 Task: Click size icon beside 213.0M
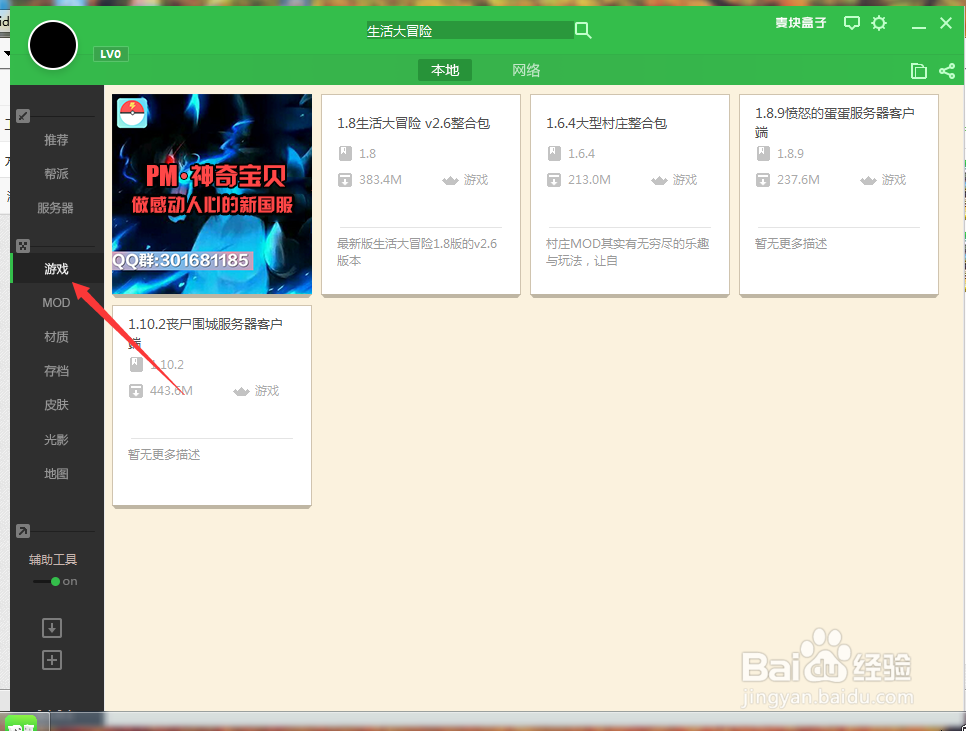(x=554, y=180)
